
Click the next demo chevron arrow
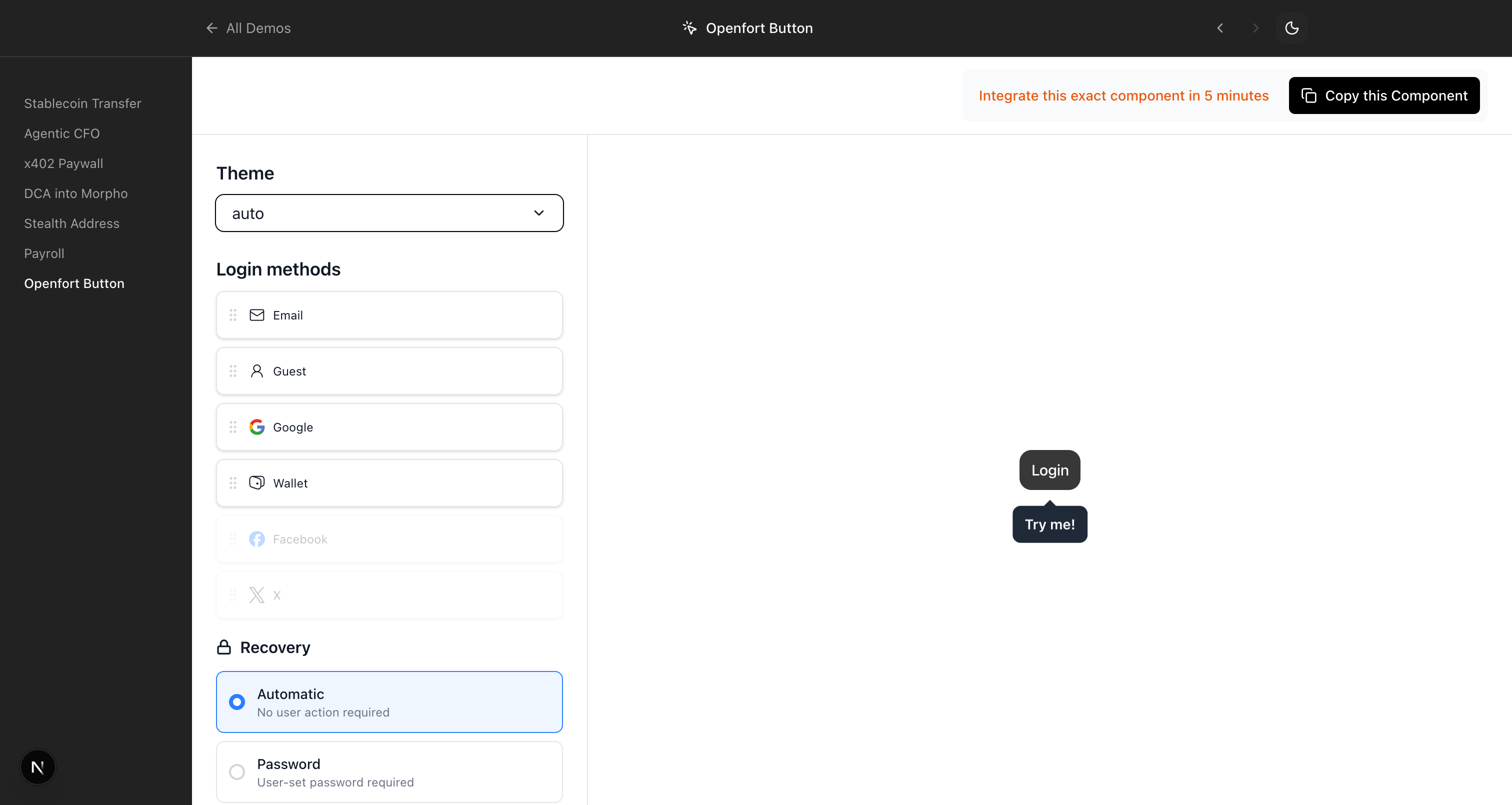pos(1255,28)
